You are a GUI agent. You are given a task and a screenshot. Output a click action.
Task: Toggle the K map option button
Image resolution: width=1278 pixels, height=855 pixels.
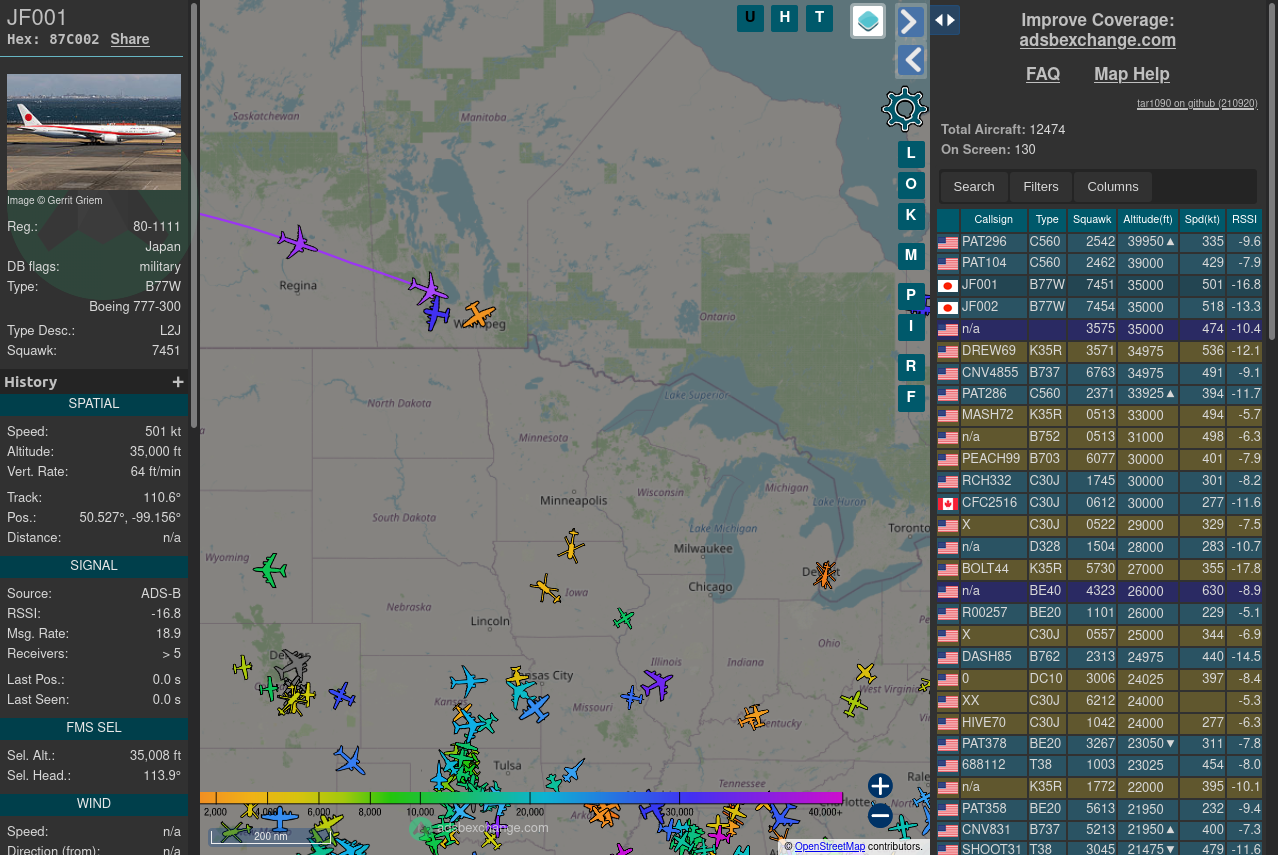tap(911, 215)
